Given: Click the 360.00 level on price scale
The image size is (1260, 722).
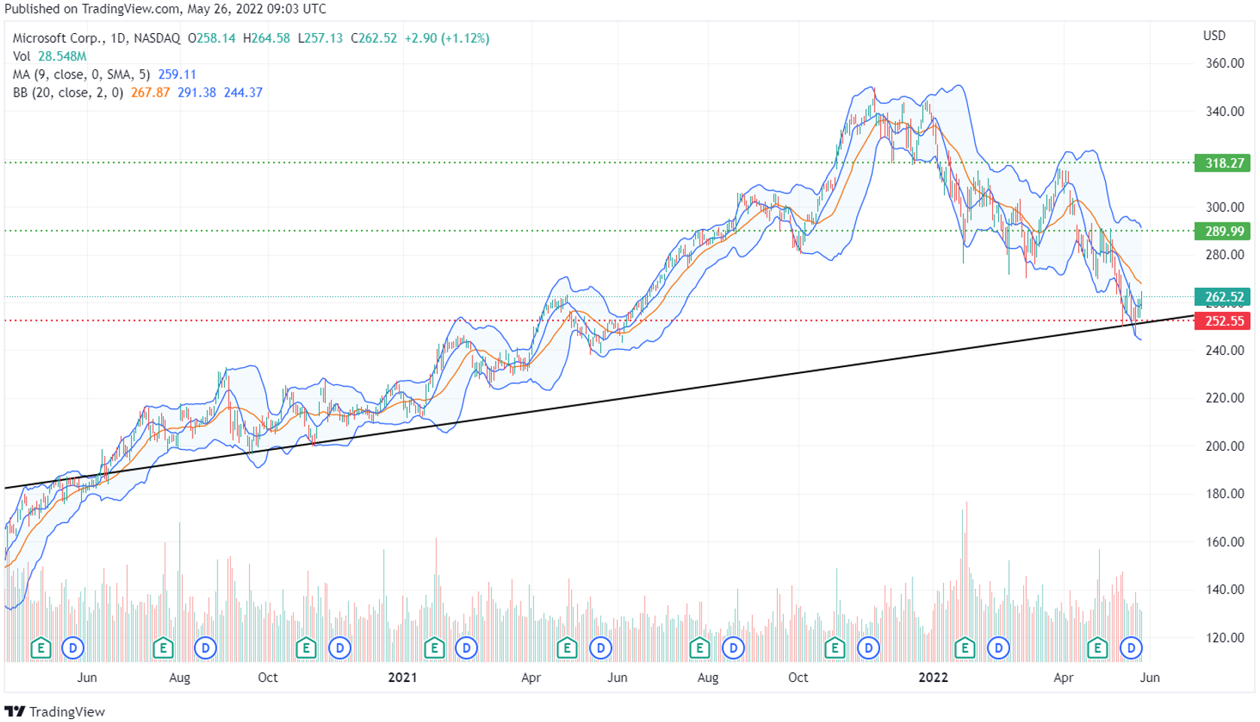Looking at the screenshot, I should 1222,63.
